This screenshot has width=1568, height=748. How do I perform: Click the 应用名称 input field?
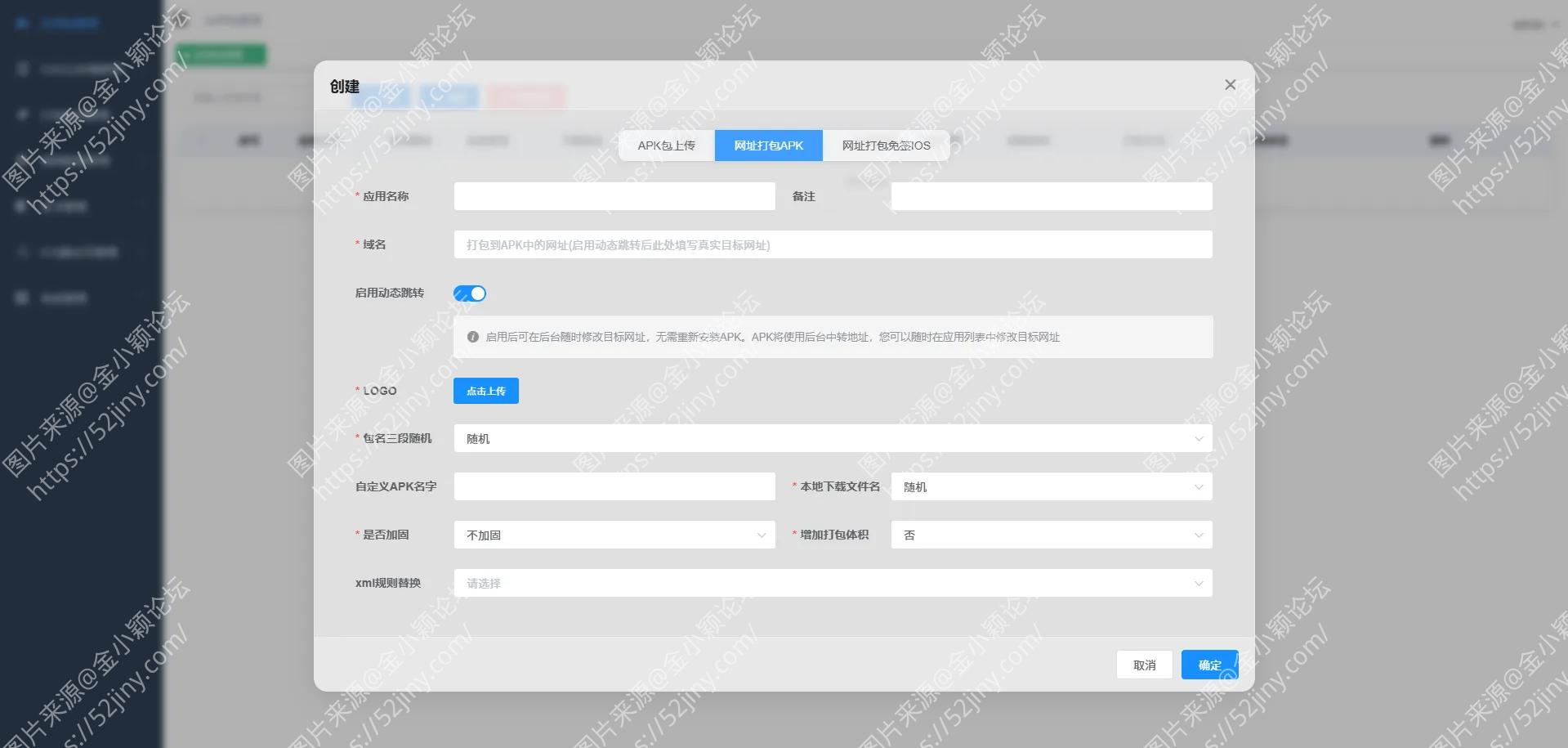click(614, 195)
